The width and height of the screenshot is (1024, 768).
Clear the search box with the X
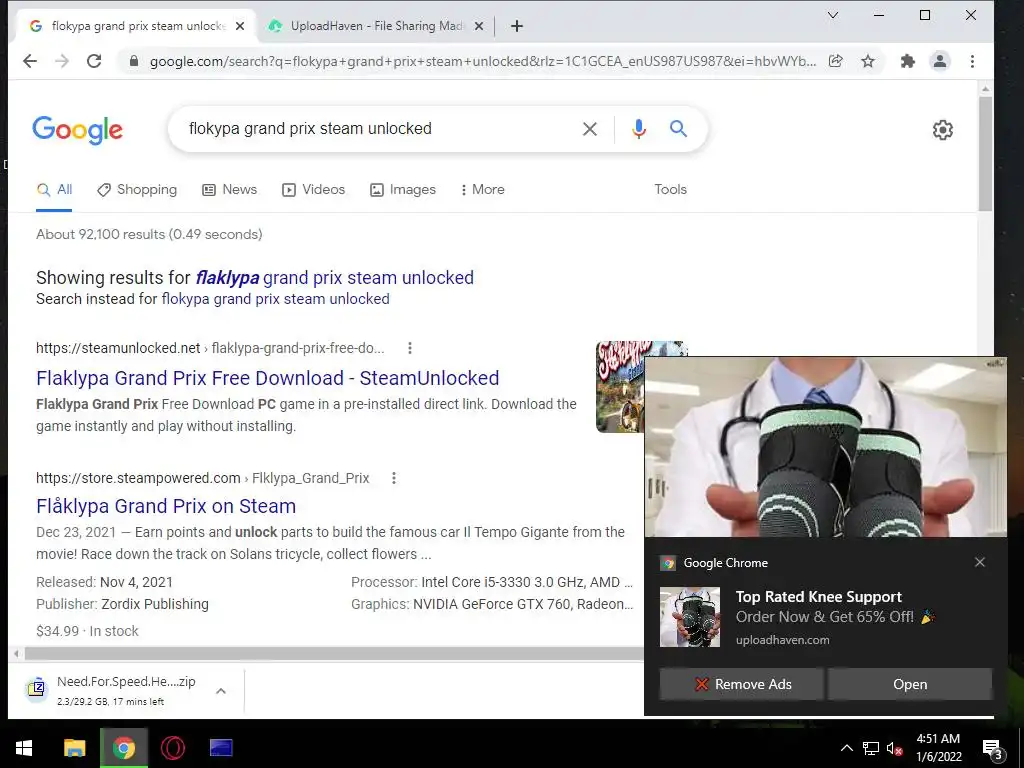590,129
